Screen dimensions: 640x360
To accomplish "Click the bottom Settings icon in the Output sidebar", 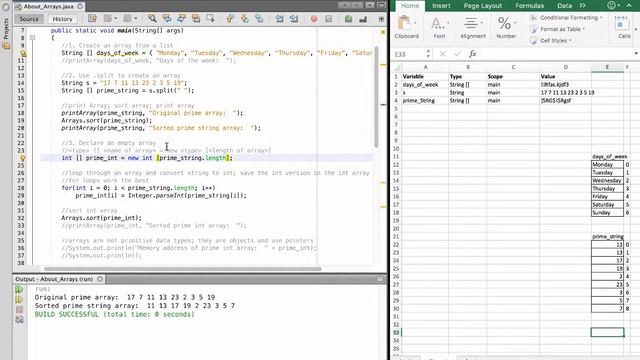I will pos(19,320).
